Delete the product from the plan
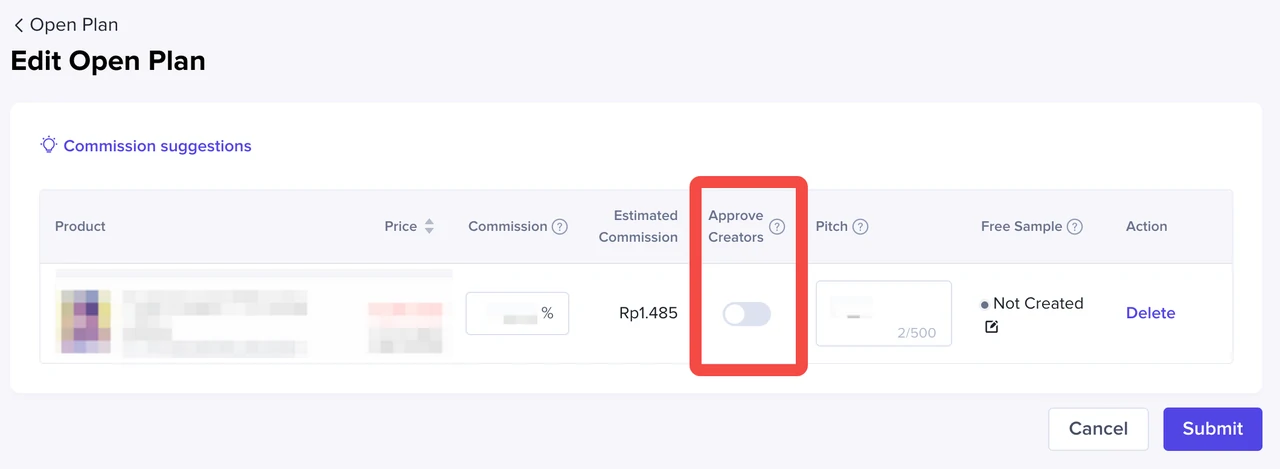Screen dimensions: 1280x469 point(1150,313)
